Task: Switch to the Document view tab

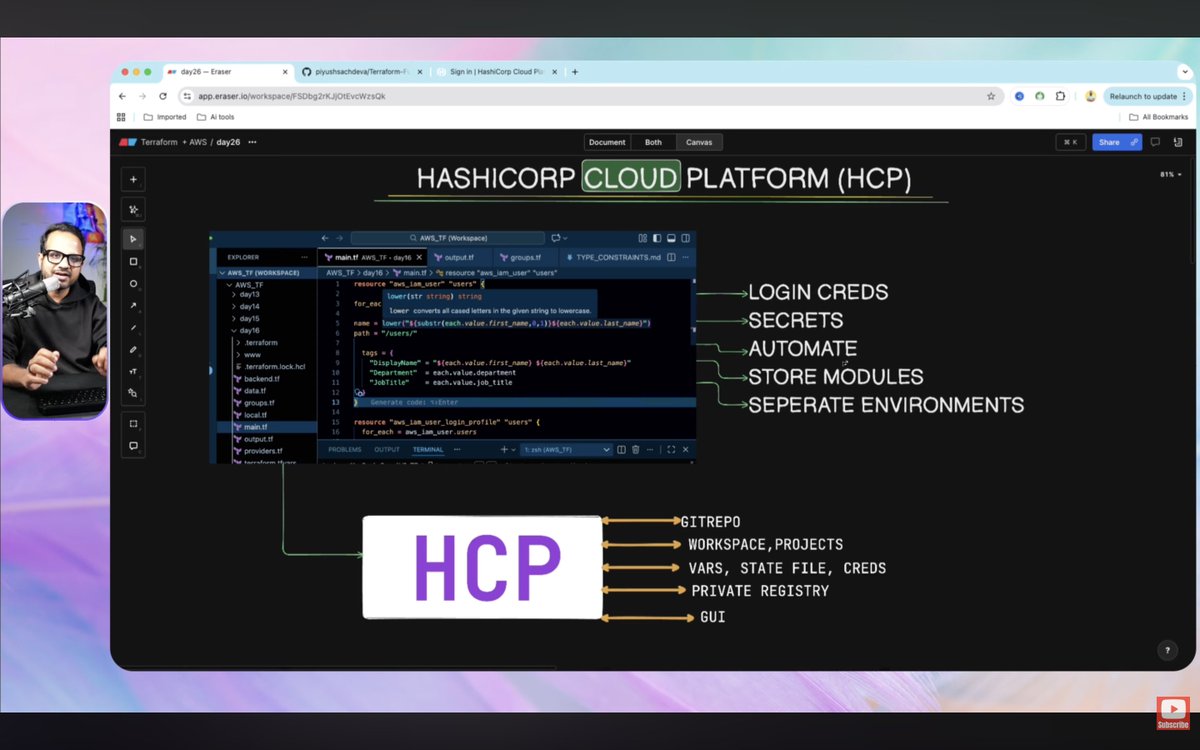Action: tap(607, 142)
